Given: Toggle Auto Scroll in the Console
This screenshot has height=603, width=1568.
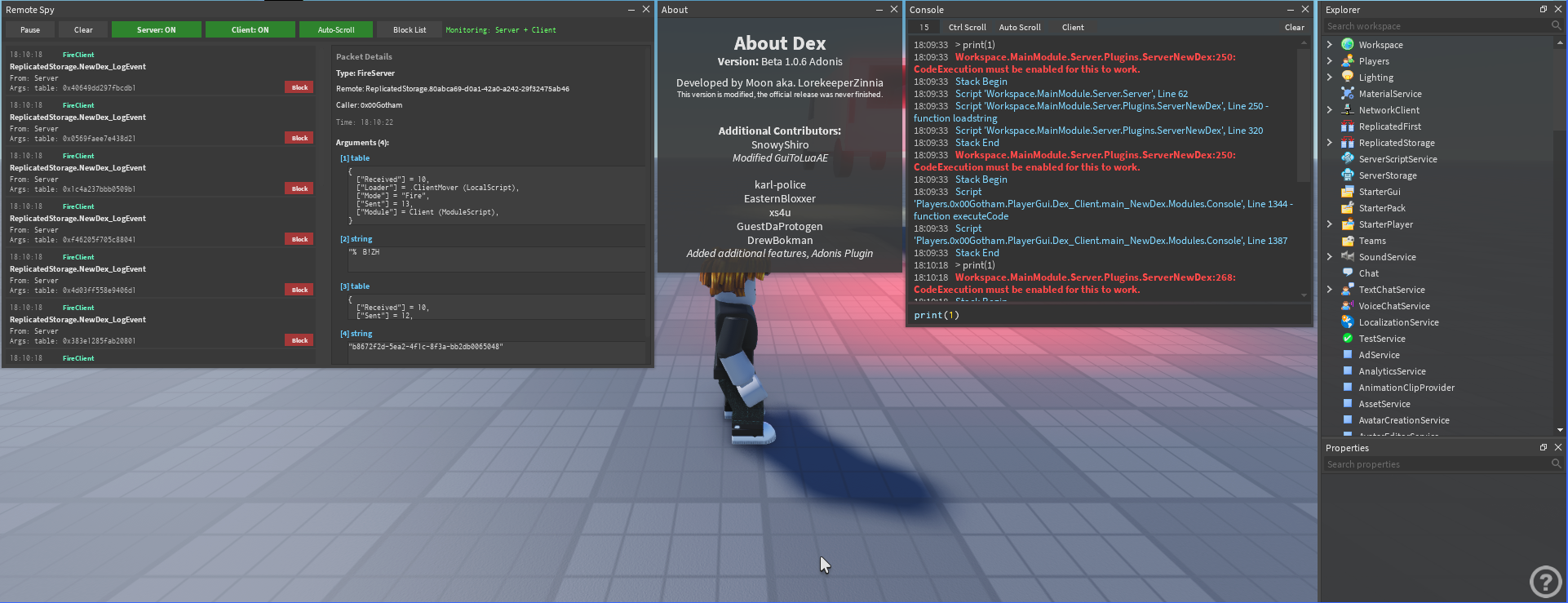Looking at the screenshot, I should pos(1020,27).
